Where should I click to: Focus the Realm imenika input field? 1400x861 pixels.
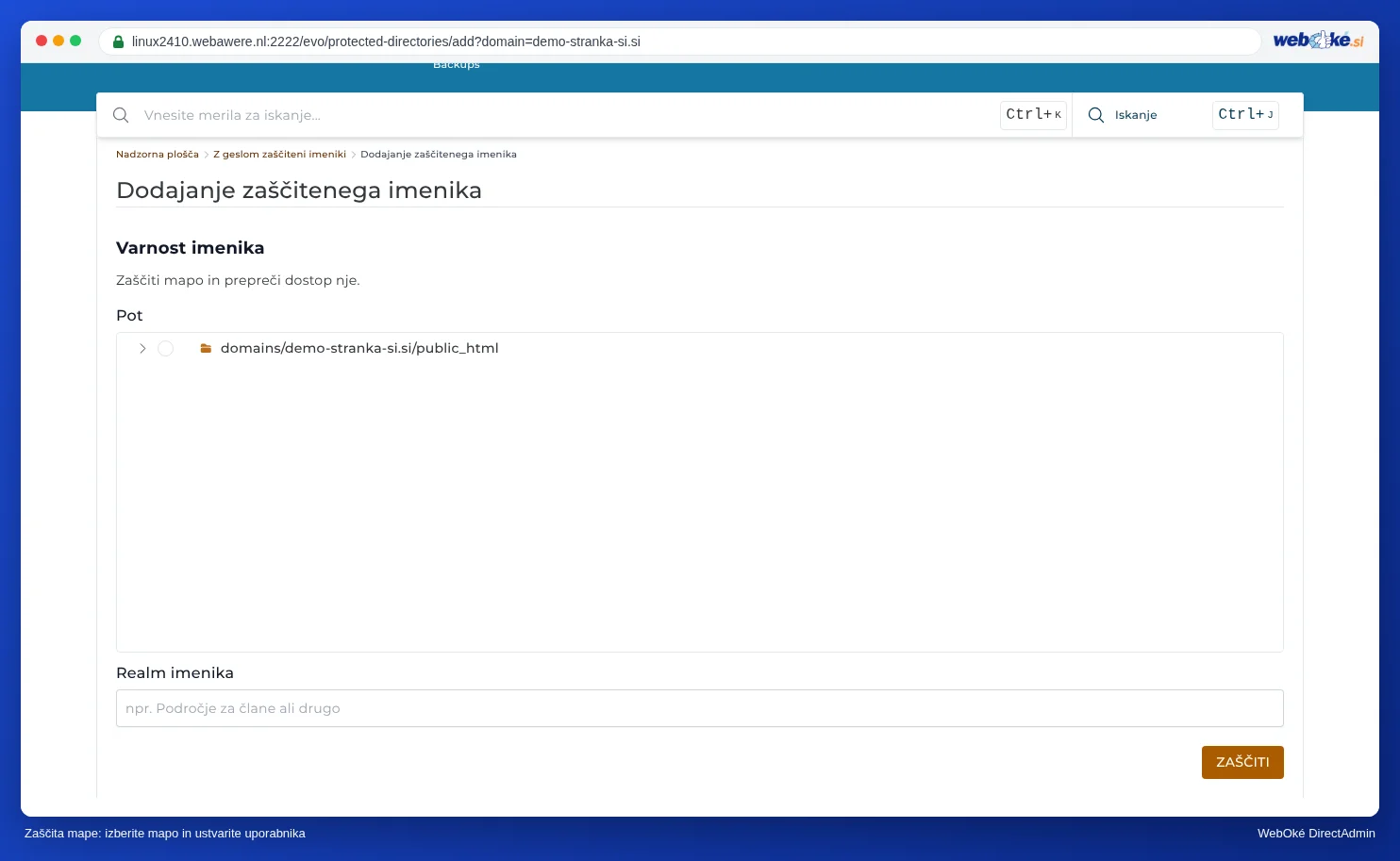click(700, 708)
